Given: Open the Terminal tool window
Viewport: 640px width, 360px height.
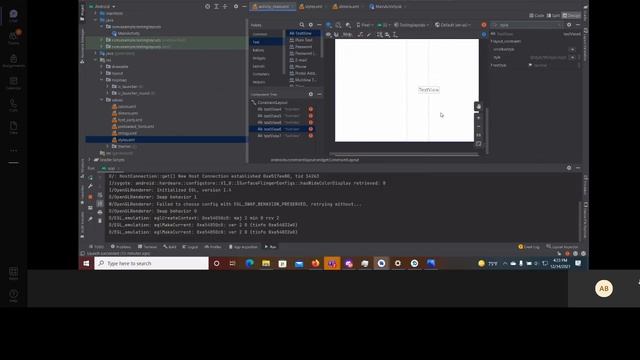Looking at the screenshot, I should point(147,247).
